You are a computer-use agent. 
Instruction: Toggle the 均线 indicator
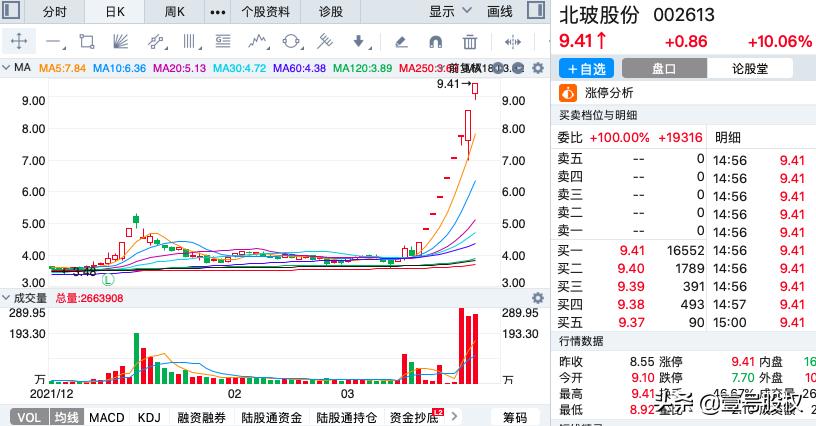click(x=67, y=417)
